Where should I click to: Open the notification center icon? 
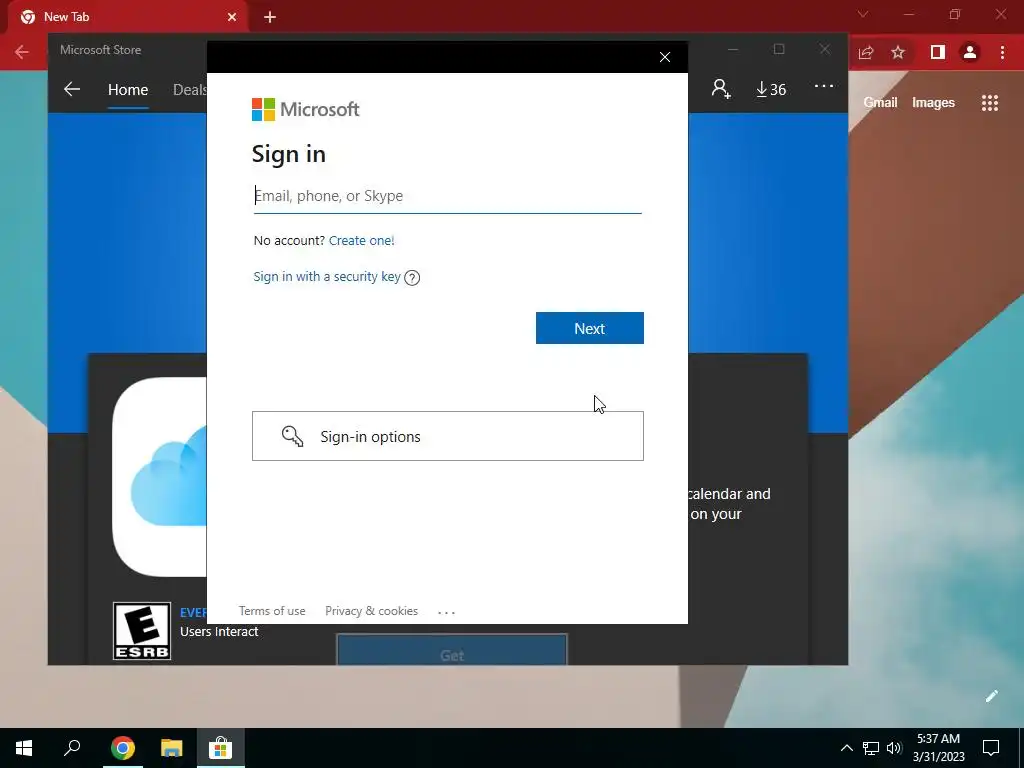click(991, 748)
